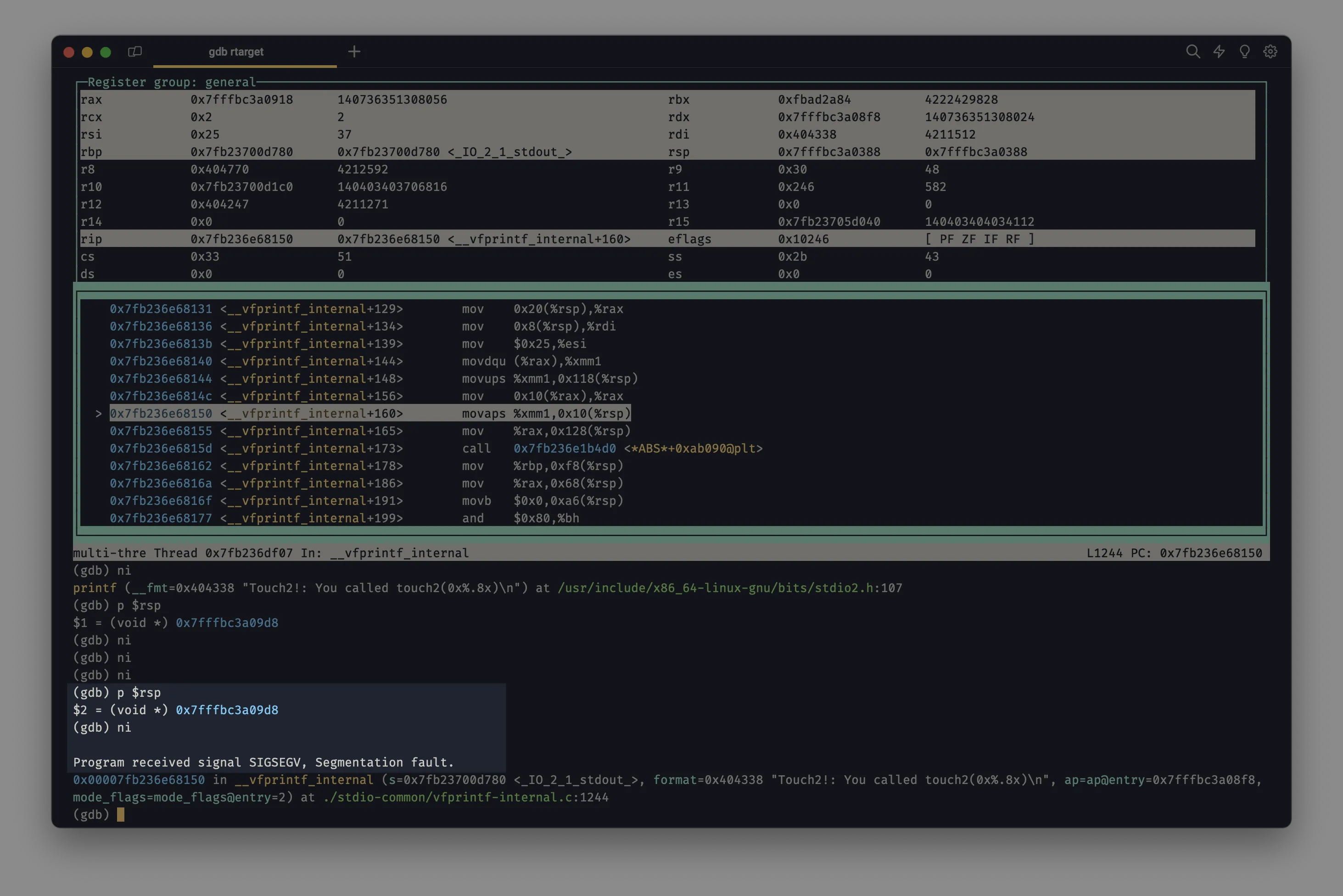Click the <__vfprintf_internal+165> label

[311, 431]
